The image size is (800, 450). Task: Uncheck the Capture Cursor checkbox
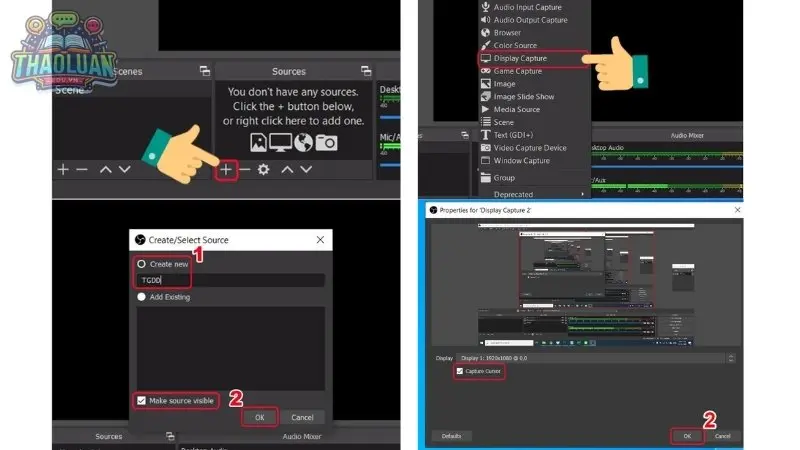[460, 371]
